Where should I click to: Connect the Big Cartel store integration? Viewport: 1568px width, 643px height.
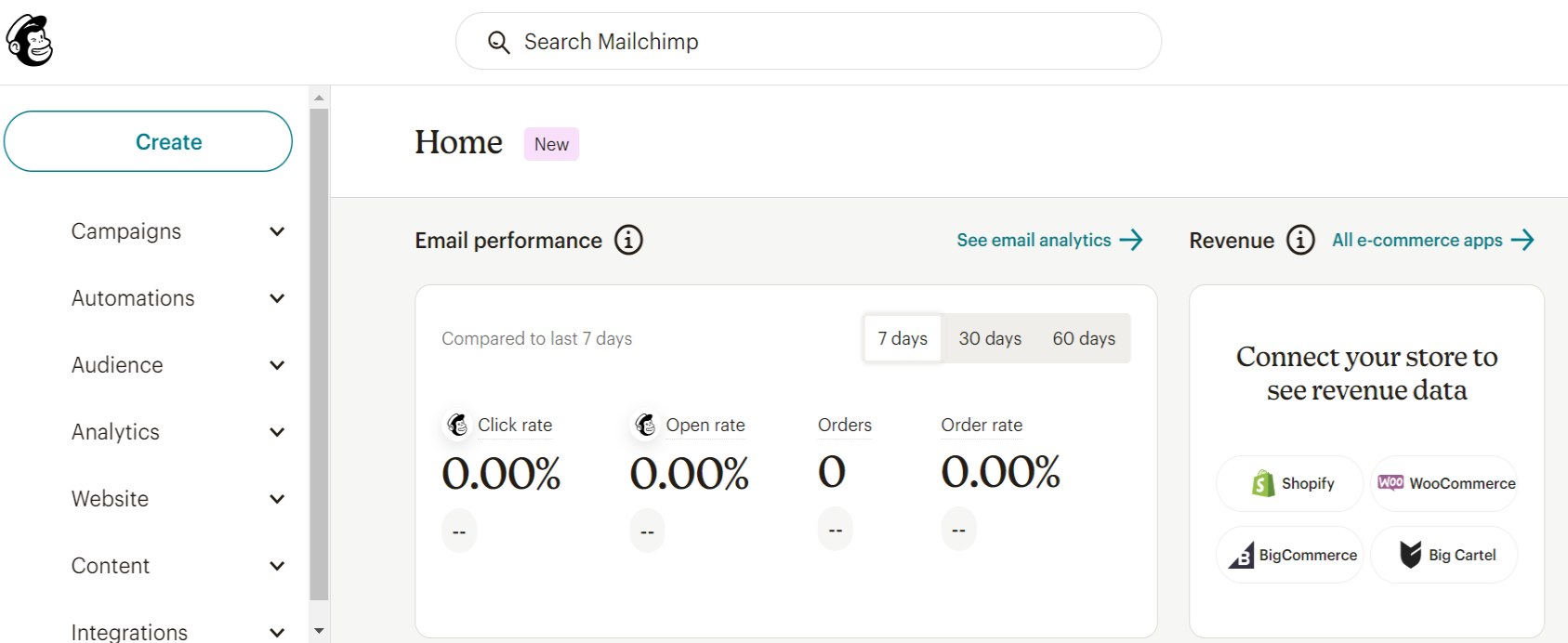point(1443,555)
